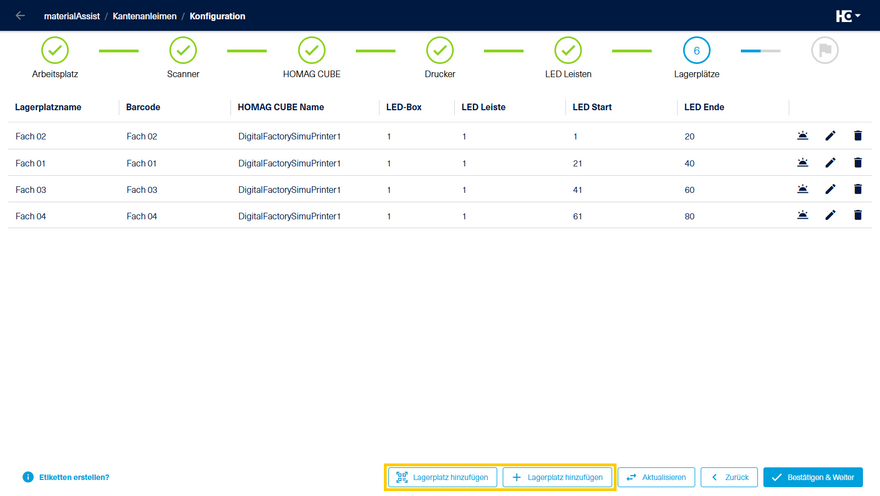The height and width of the screenshot is (496, 880).
Task: Click LED Start value 61
Action: (x=578, y=216)
